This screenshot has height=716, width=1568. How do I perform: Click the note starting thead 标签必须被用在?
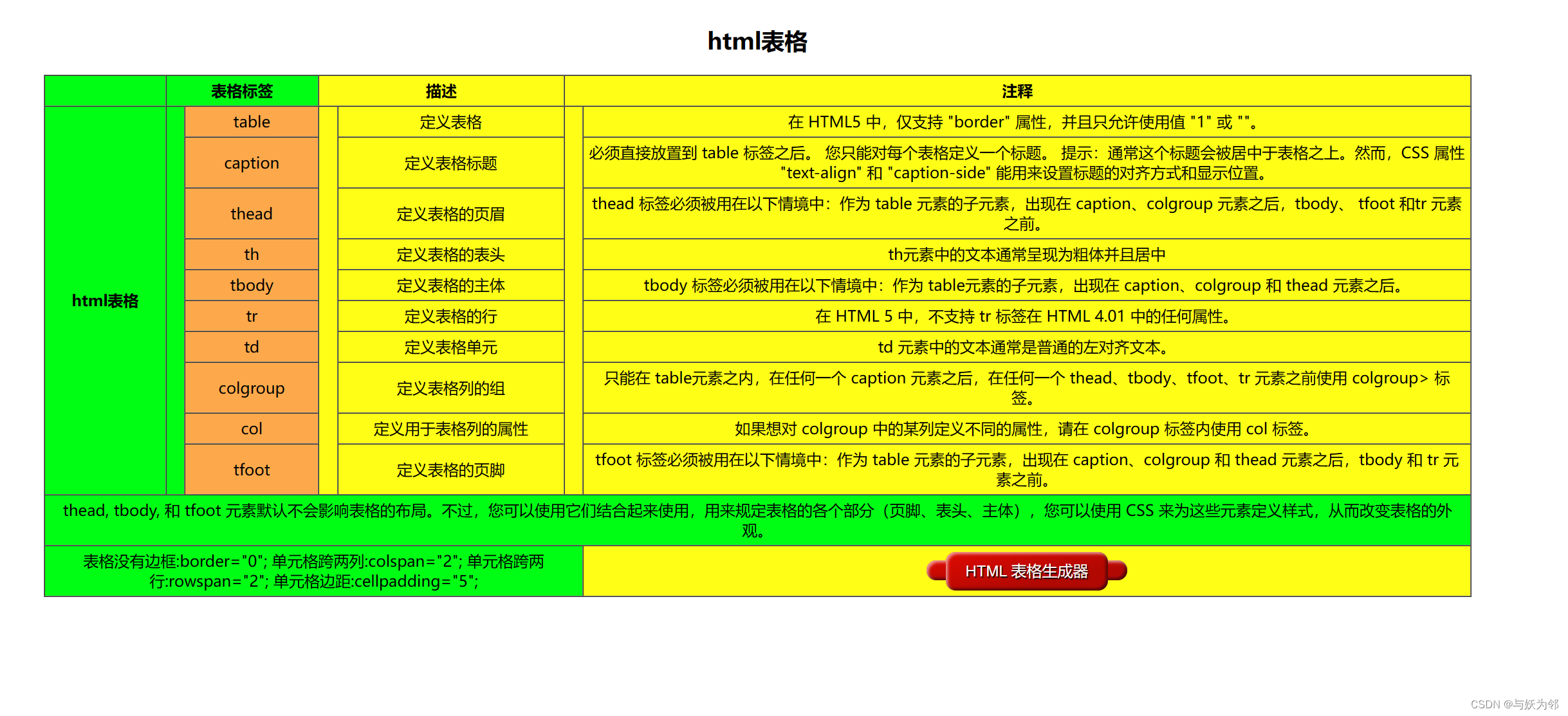pos(1027,214)
